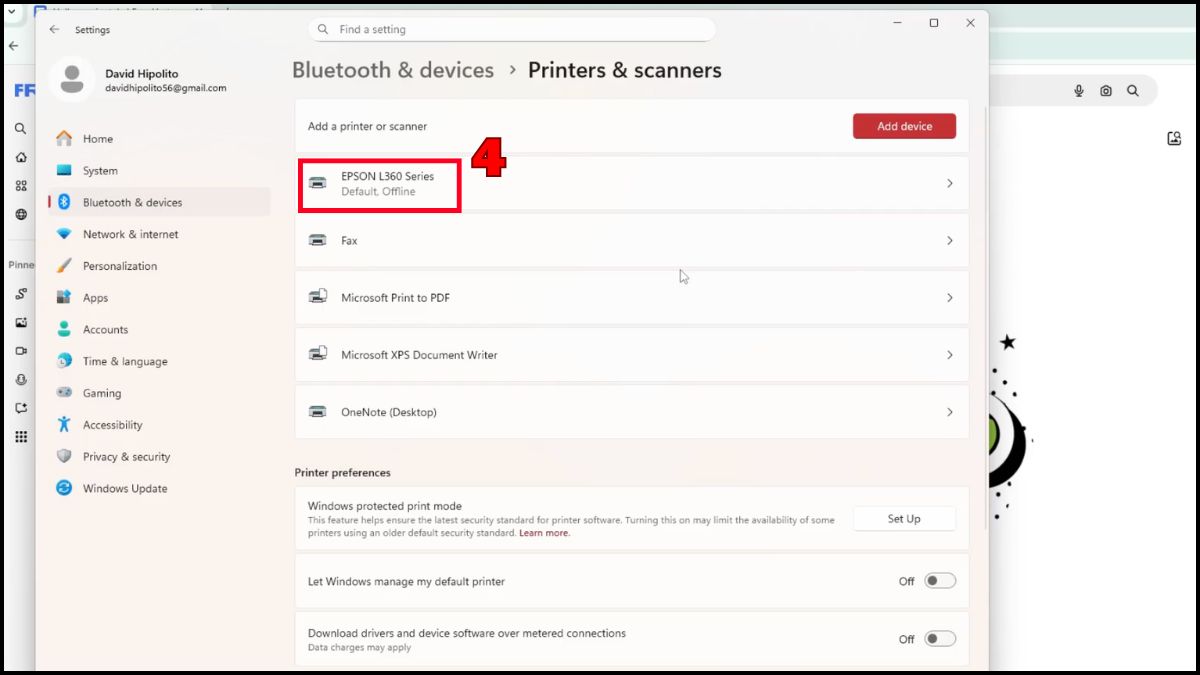Screen dimensions: 1200x675
Task: Click the video camera icon in the browser's left strip
Action: 20,351
